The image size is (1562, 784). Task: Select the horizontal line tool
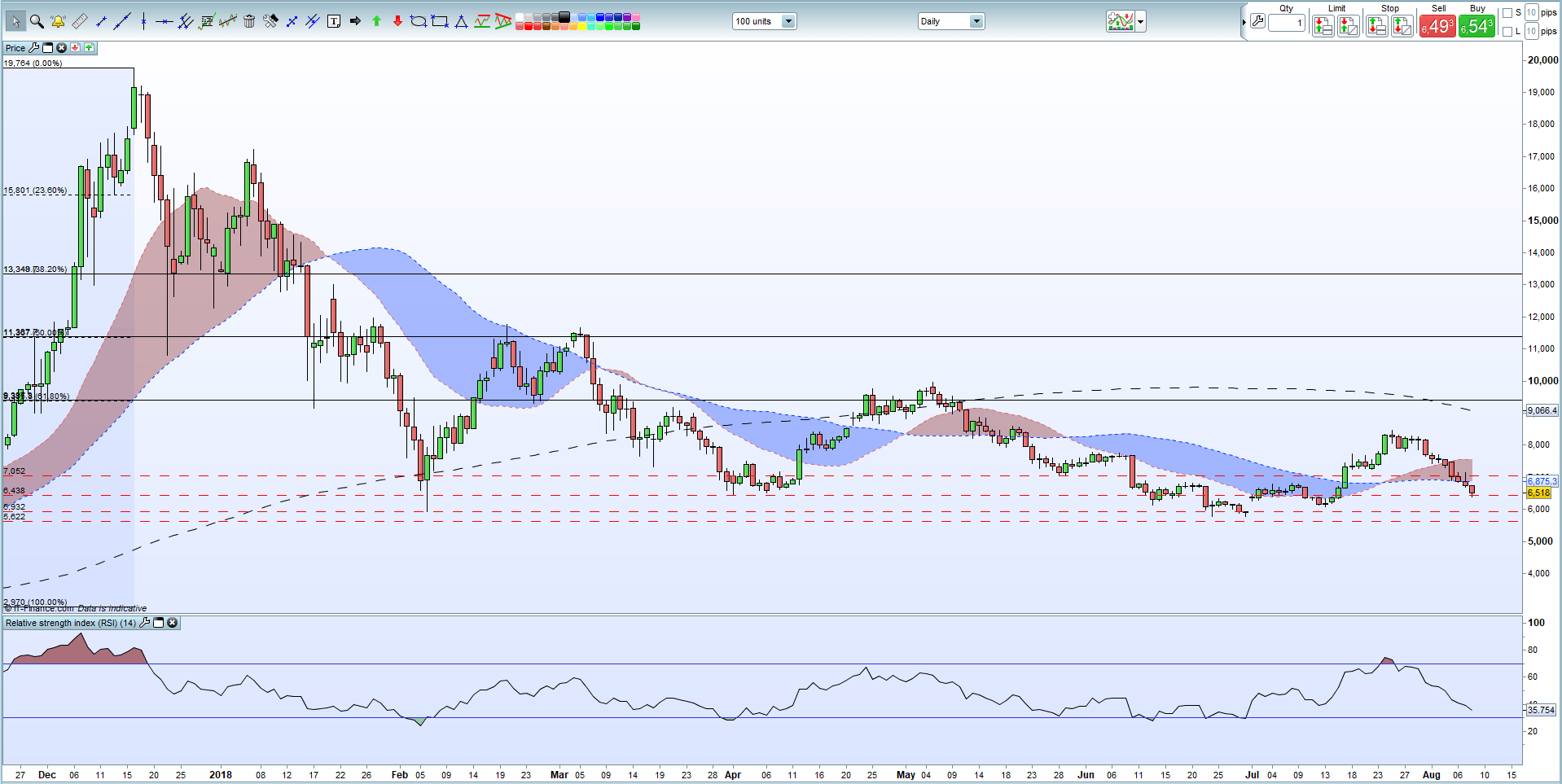click(x=165, y=21)
